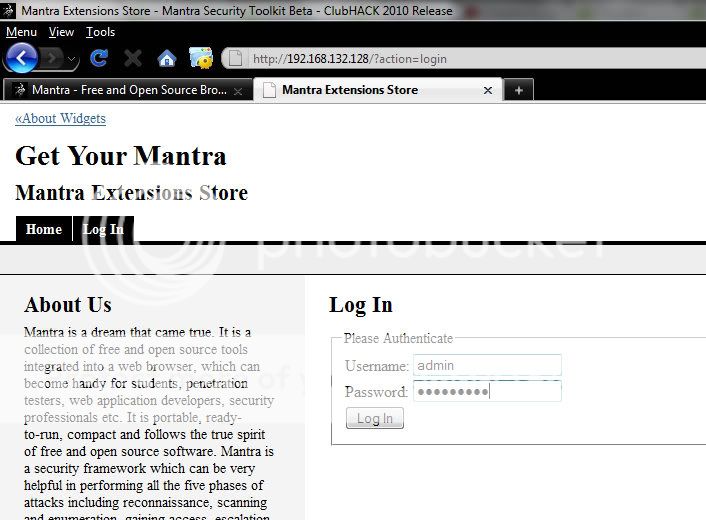Open the Menu item in menu bar
Image resolution: width=706 pixels, height=520 pixels.
pos(21,32)
